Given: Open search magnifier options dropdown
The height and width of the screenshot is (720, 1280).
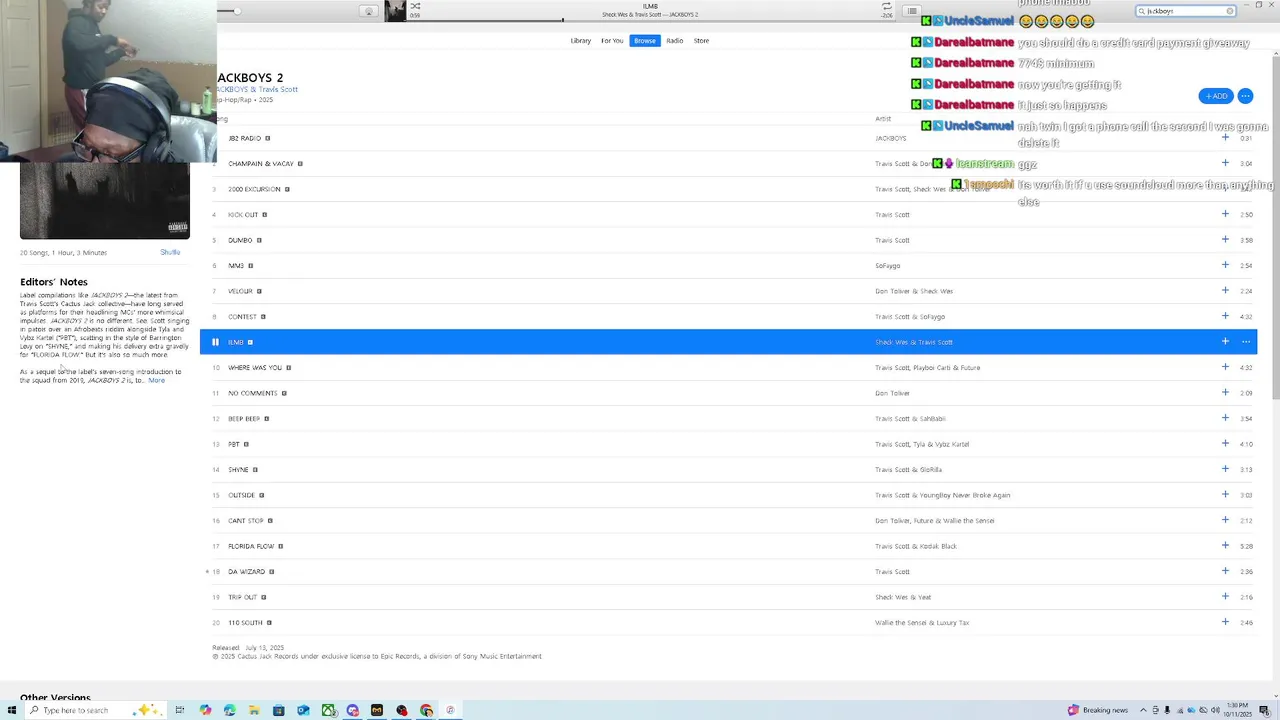Looking at the screenshot, I should click(x=1141, y=11).
